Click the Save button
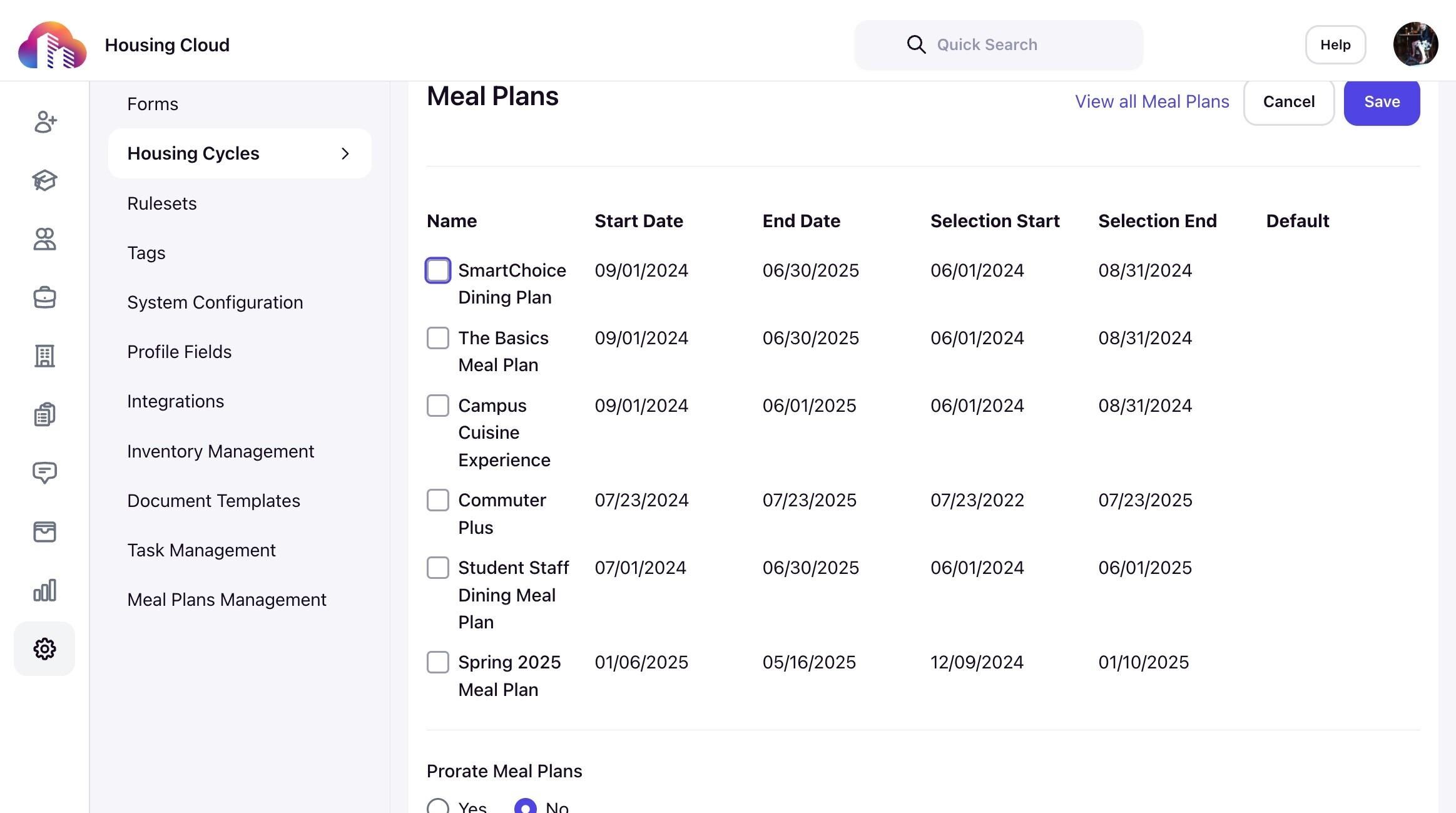1456x813 pixels. click(x=1382, y=102)
